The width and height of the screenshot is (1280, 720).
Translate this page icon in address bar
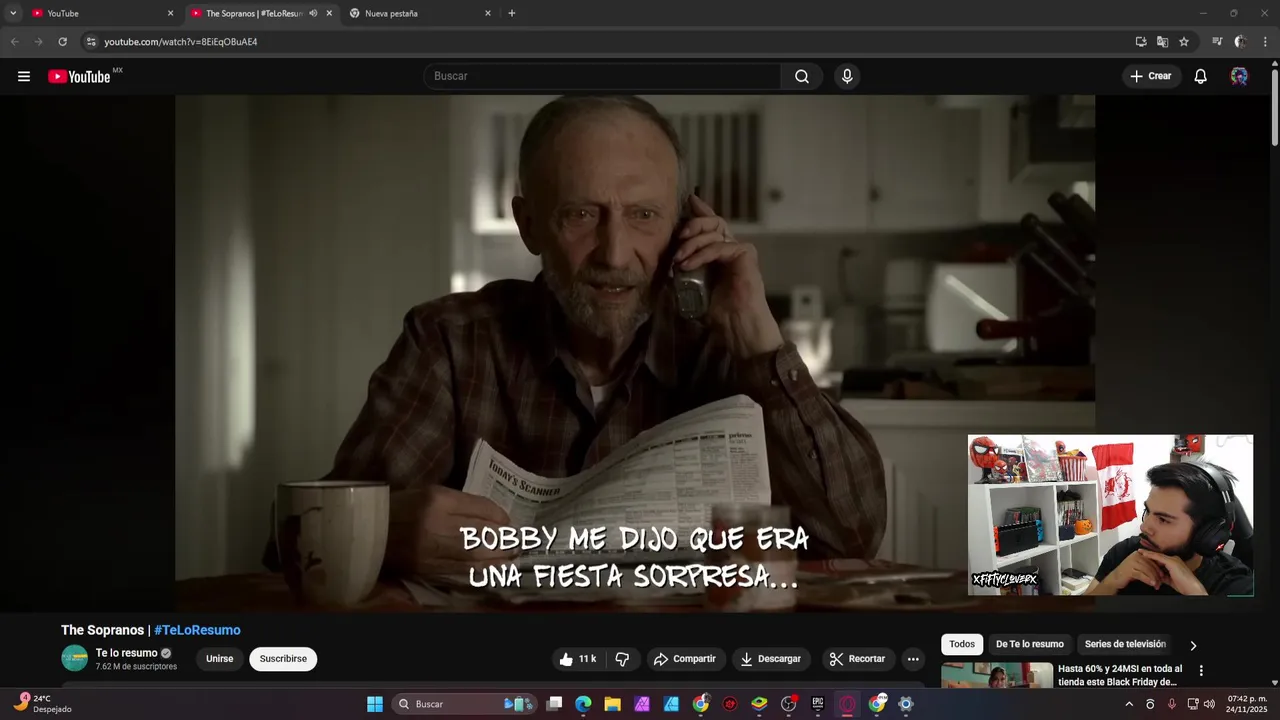click(x=1162, y=41)
